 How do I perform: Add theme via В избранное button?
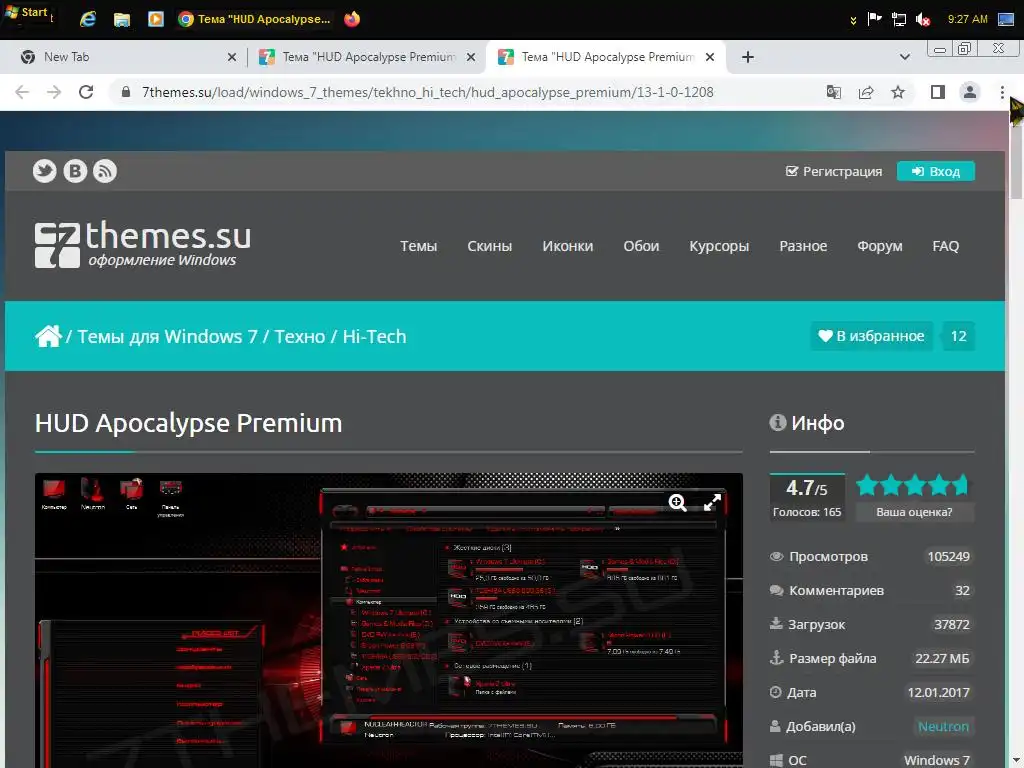coord(872,336)
